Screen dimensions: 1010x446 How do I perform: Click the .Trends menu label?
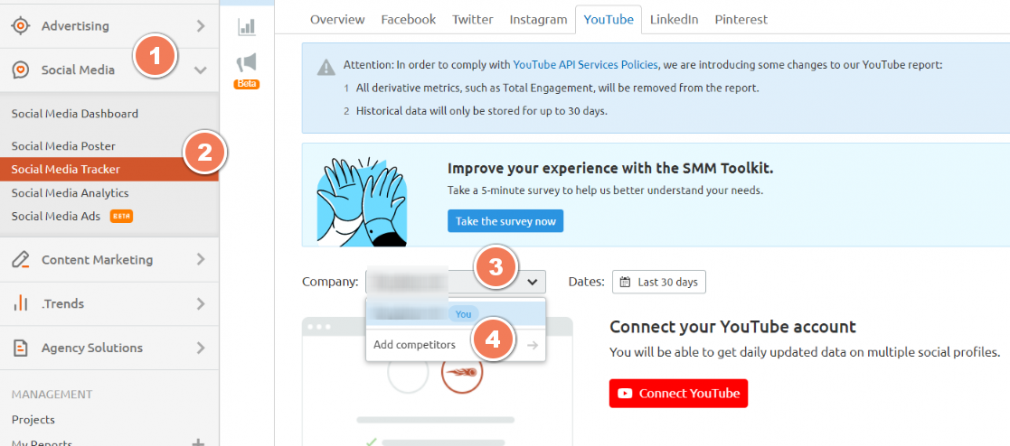coord(63,304)
